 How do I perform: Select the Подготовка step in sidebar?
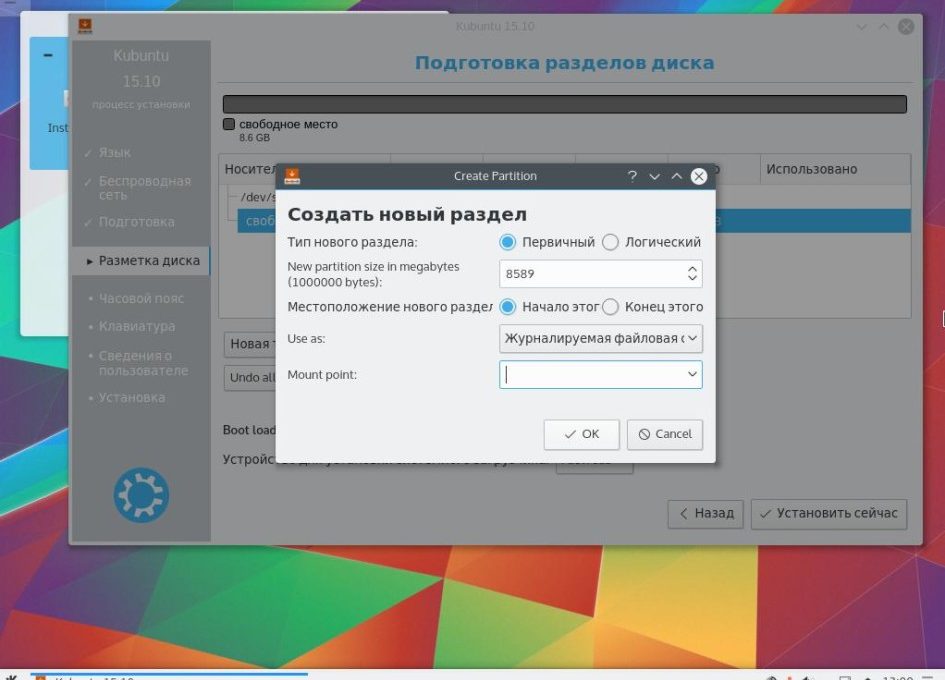(136, 222)
